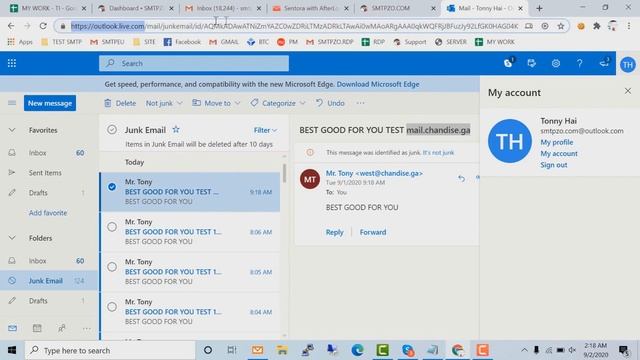The image size is (640, 360).
Task: Open the Inbox folder under Favorites
Action: pyautogui.click(x=49, y=153)
